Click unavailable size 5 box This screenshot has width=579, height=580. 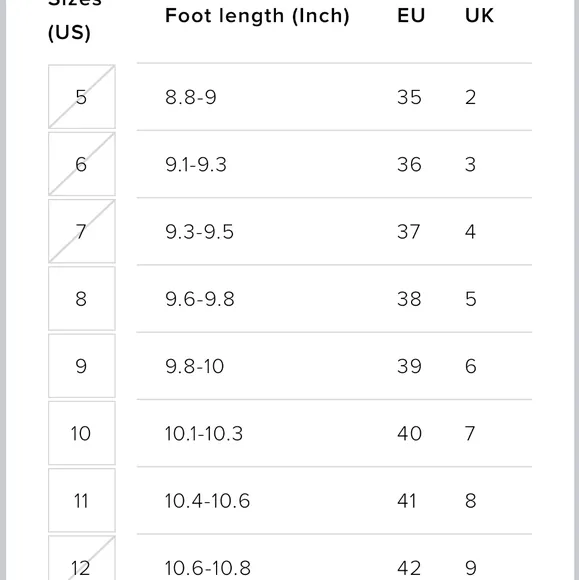[x=82, y=97]
